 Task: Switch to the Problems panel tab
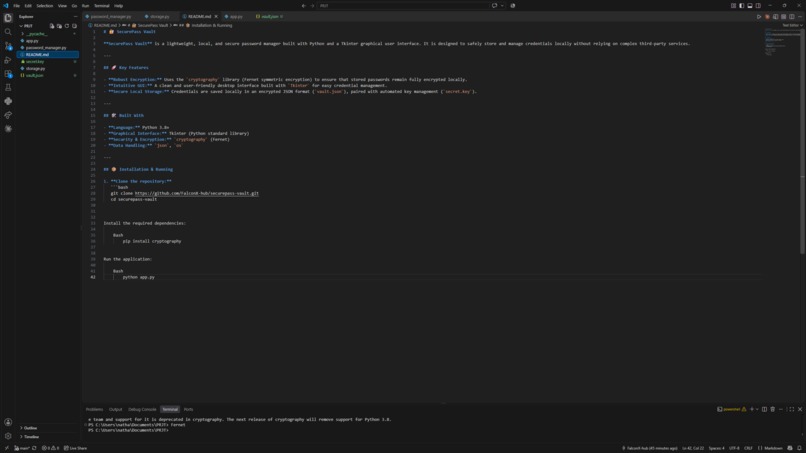pos(94,409)
